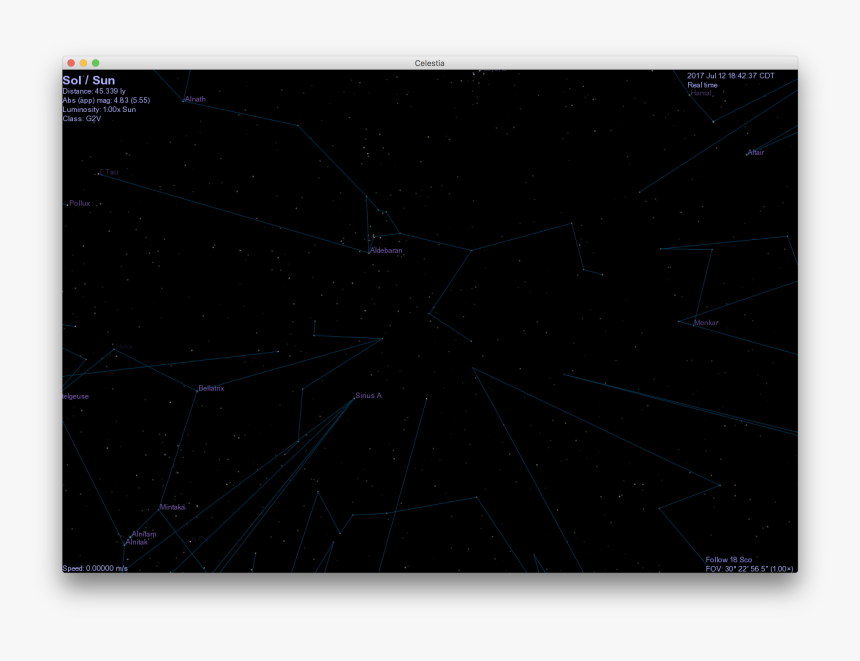Screen dimensions: 860x661
Task: Pick the Mintaka star label
Action: [172, 507]
